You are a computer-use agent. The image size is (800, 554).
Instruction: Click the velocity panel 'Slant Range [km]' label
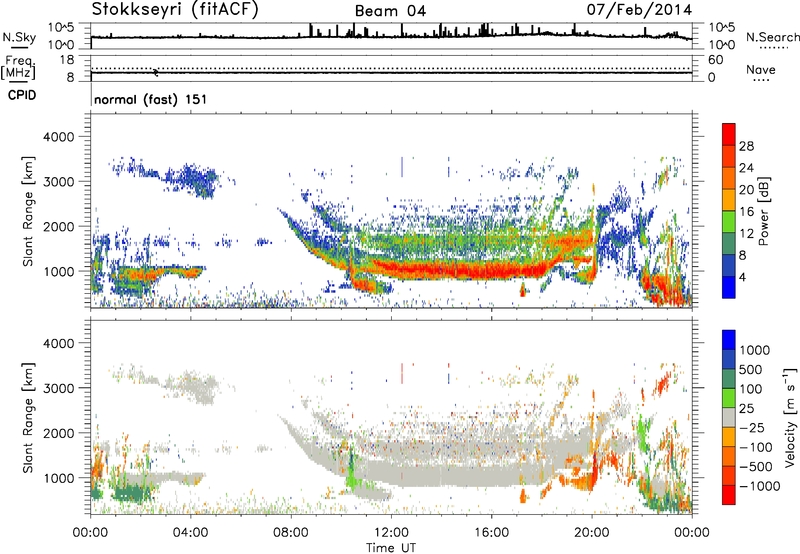[x=28, y=417]
